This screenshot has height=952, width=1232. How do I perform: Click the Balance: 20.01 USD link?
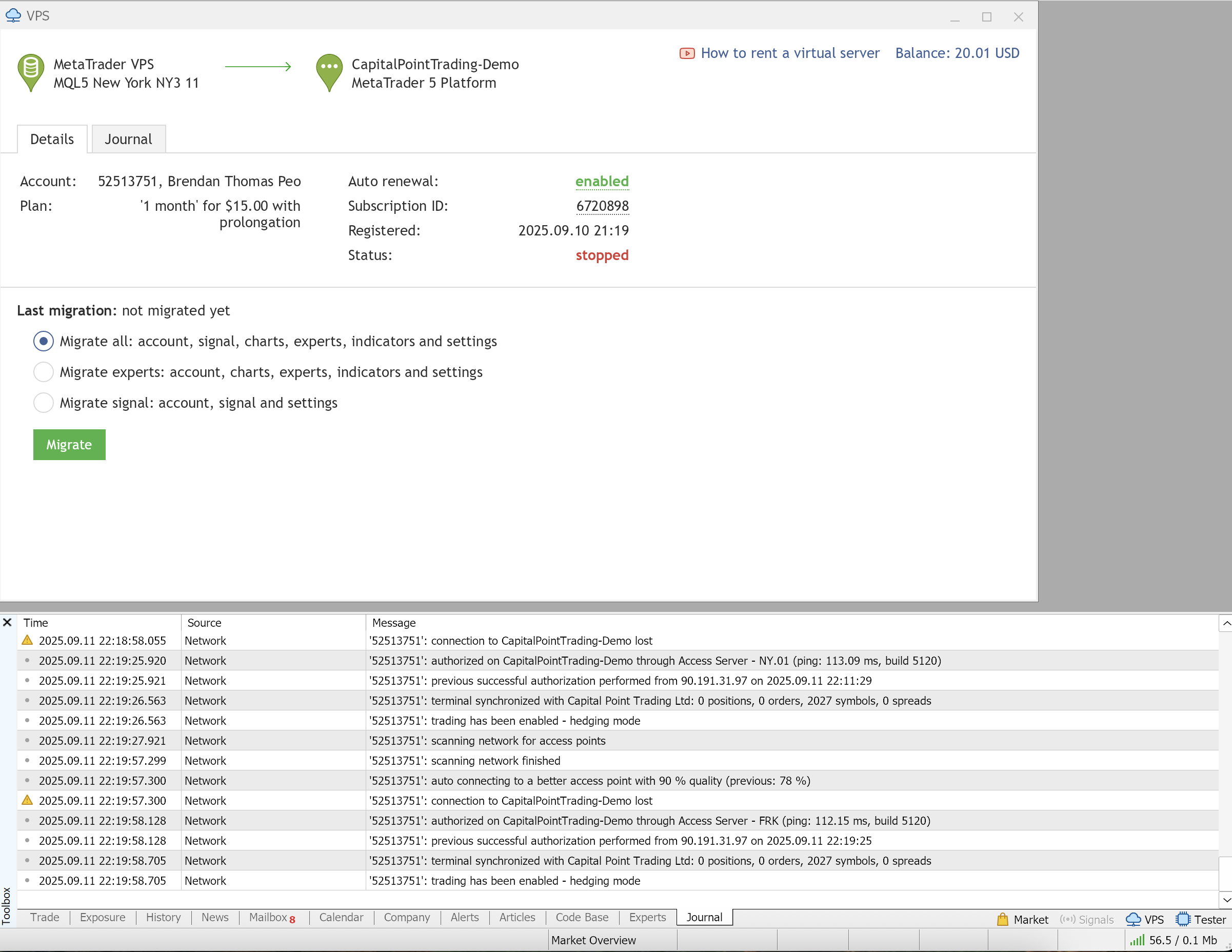click(957, 53)
